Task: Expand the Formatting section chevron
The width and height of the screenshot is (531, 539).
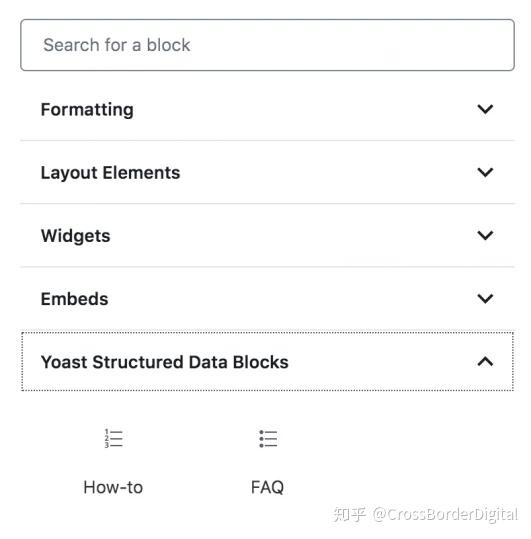Action: pyautogui.click(x=485, y=109)
